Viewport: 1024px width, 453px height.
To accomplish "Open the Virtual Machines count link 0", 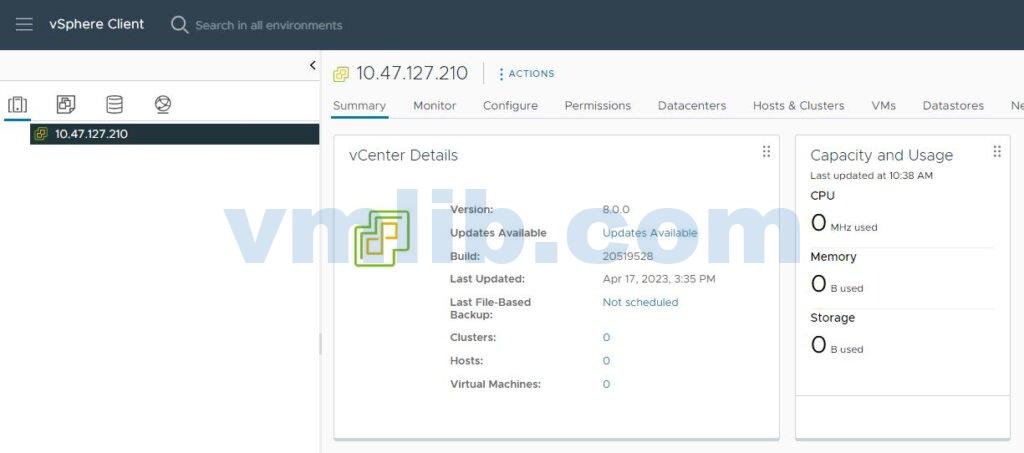I will coord(606,384).
